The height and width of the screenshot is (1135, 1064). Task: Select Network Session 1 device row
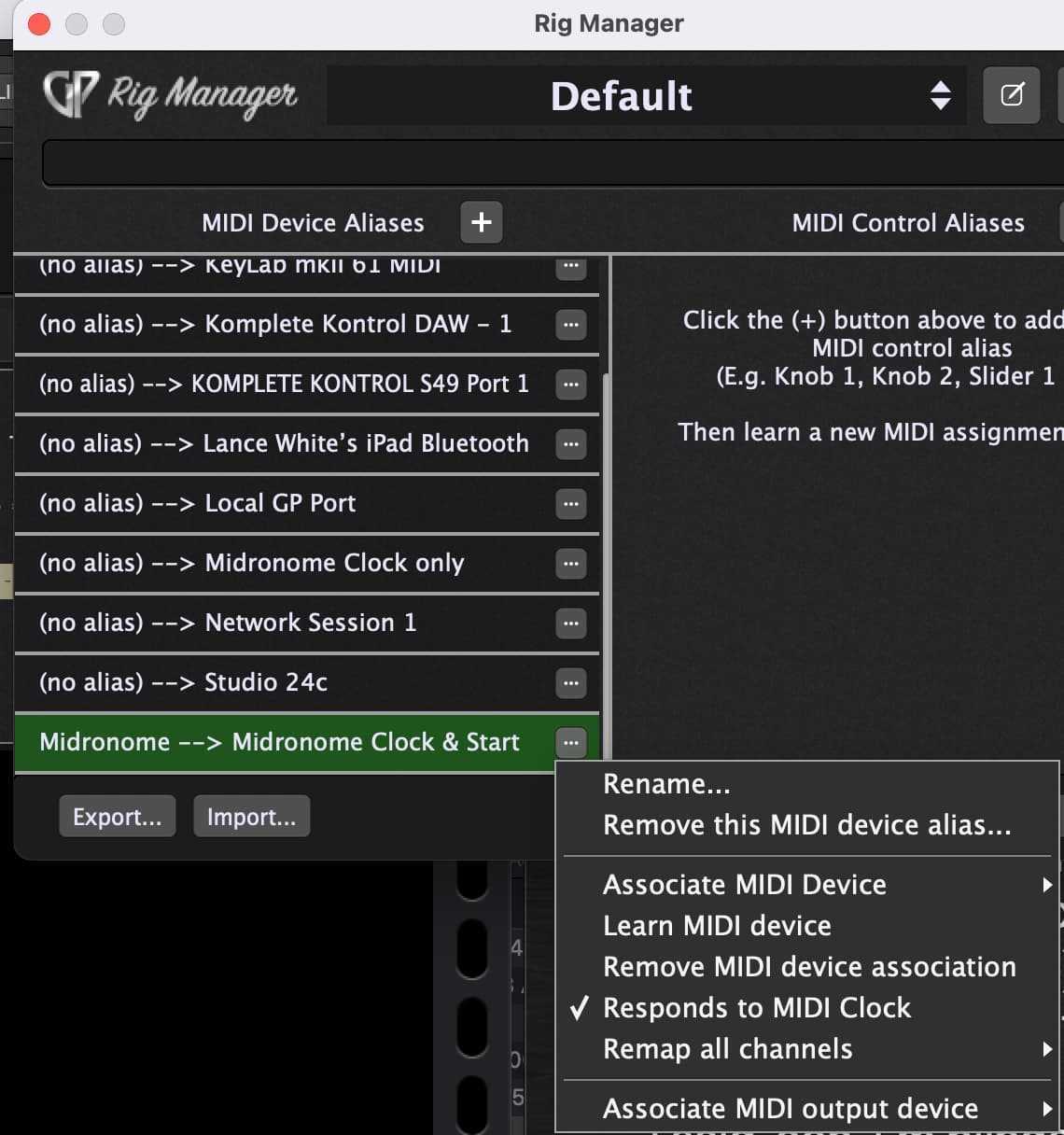click(x=307, y=624)
